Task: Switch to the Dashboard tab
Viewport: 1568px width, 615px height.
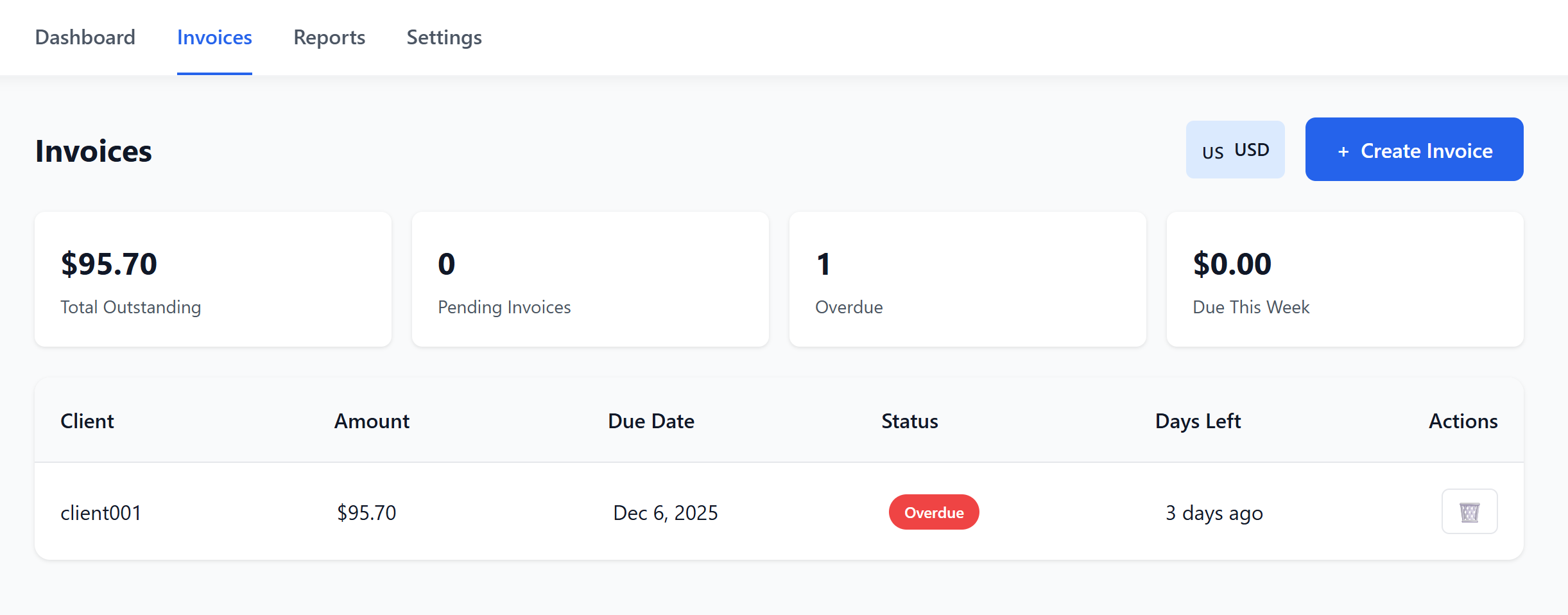Action: 85,37
